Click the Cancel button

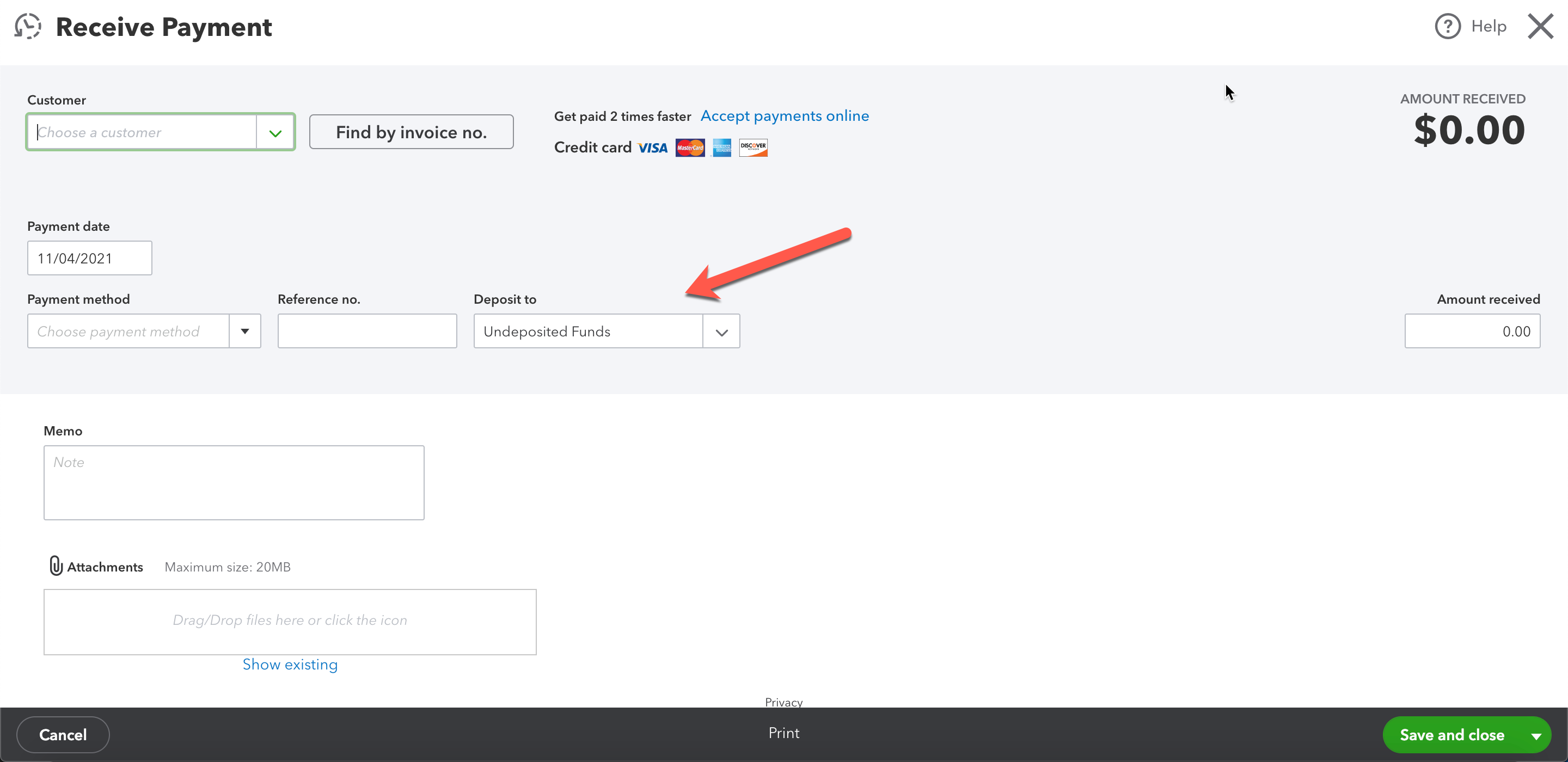[x=62, y=734]
